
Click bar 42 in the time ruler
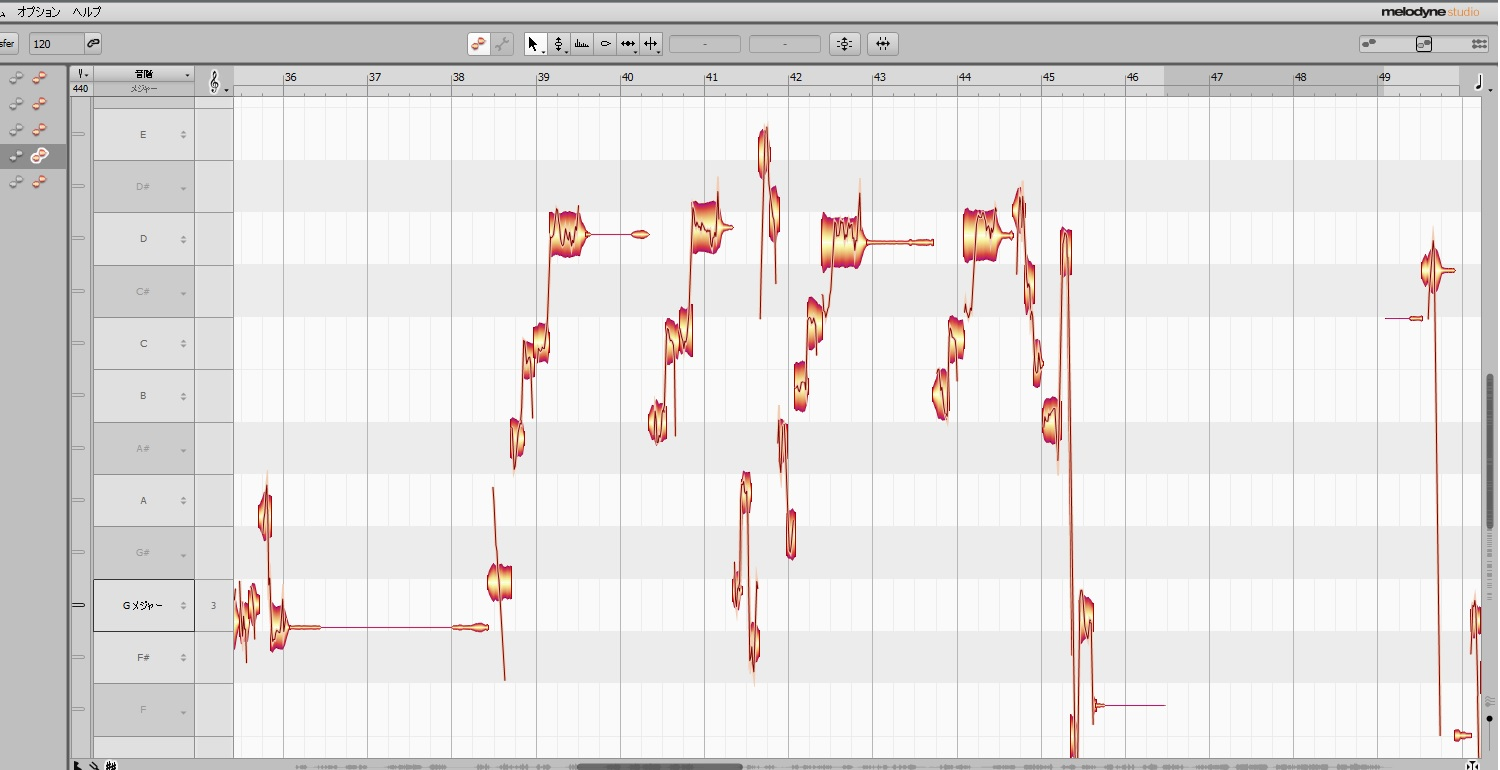[795, 77]
